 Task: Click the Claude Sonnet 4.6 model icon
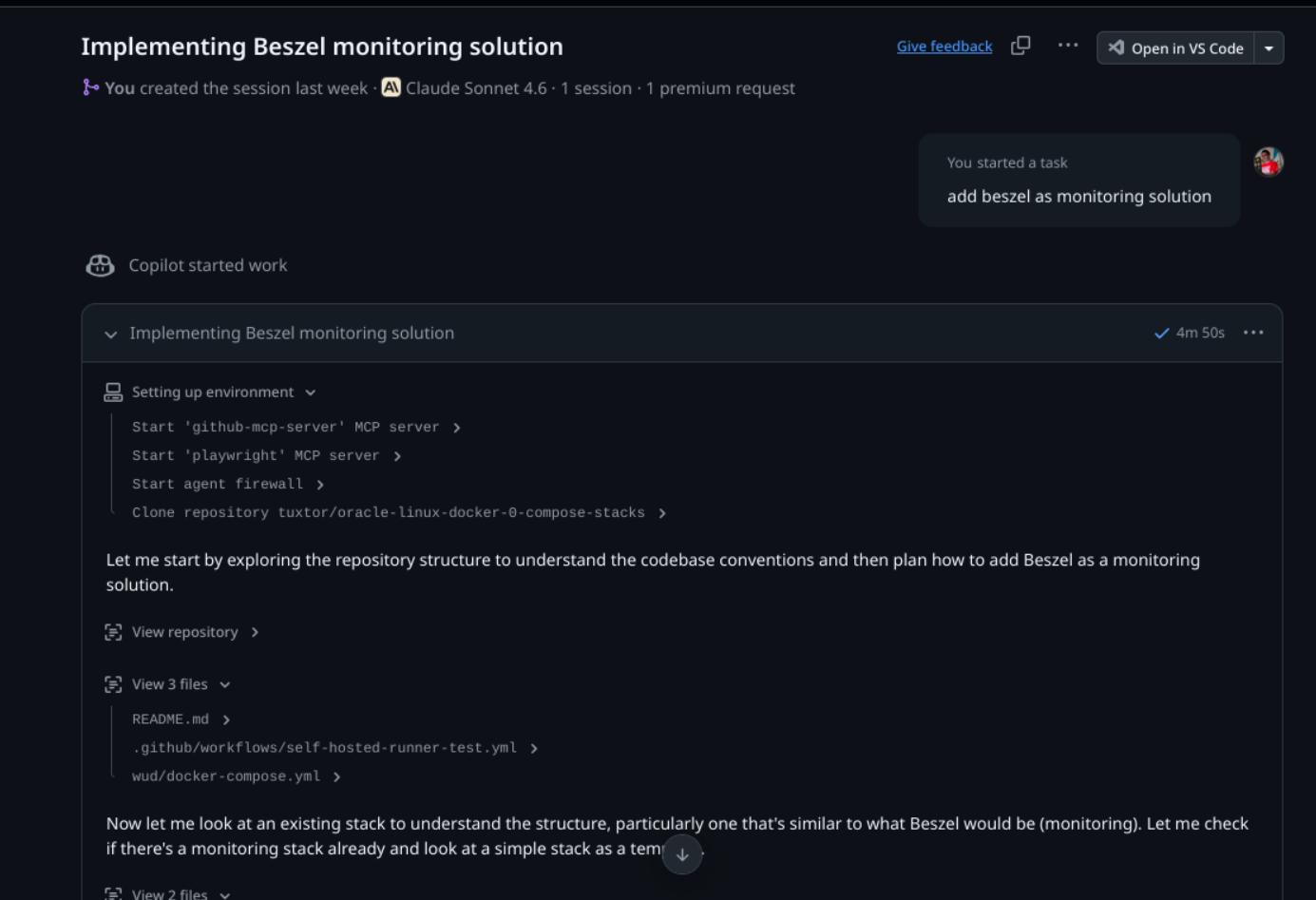click(x=391, y=88)
